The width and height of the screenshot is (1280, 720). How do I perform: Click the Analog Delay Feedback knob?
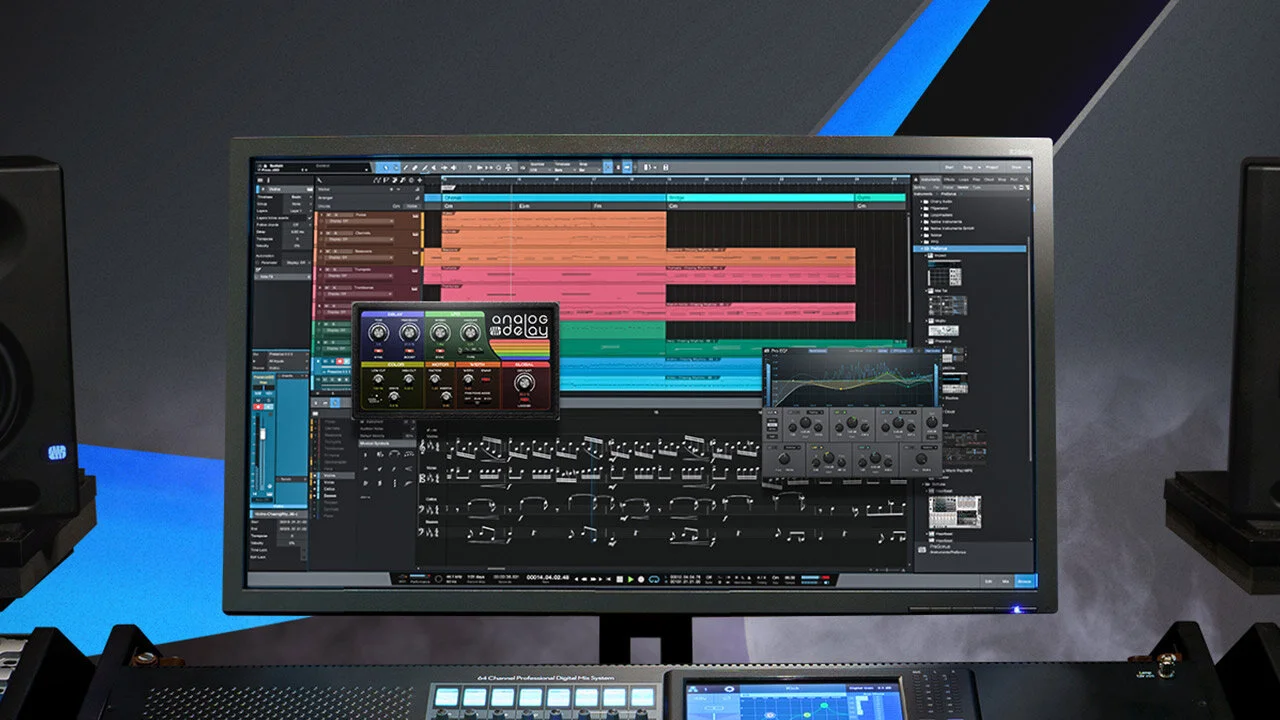(x=410, y=332)
